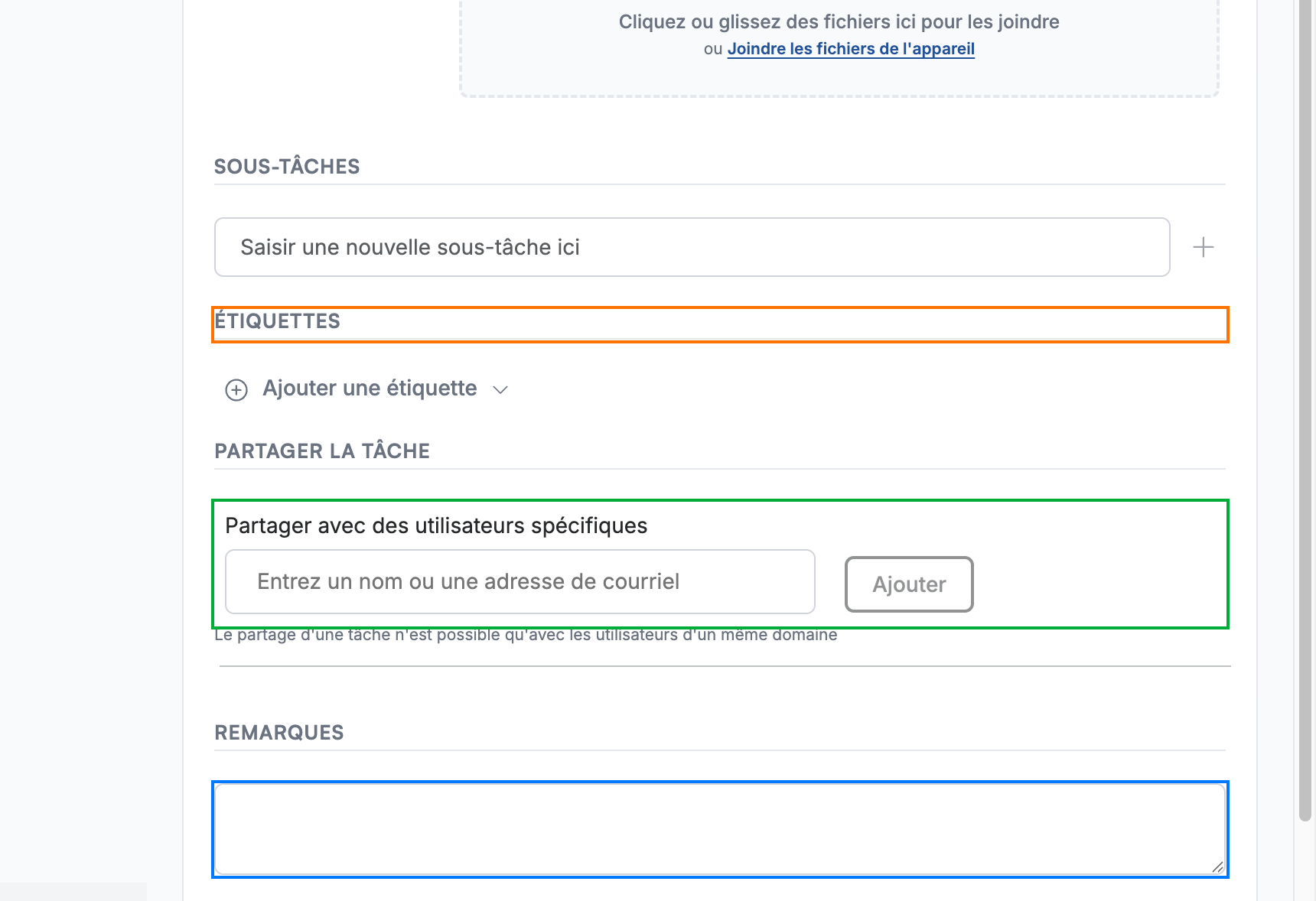Click the same-domain sharing notice text
The image size is (1316, 901).
[x=526, y=635]
